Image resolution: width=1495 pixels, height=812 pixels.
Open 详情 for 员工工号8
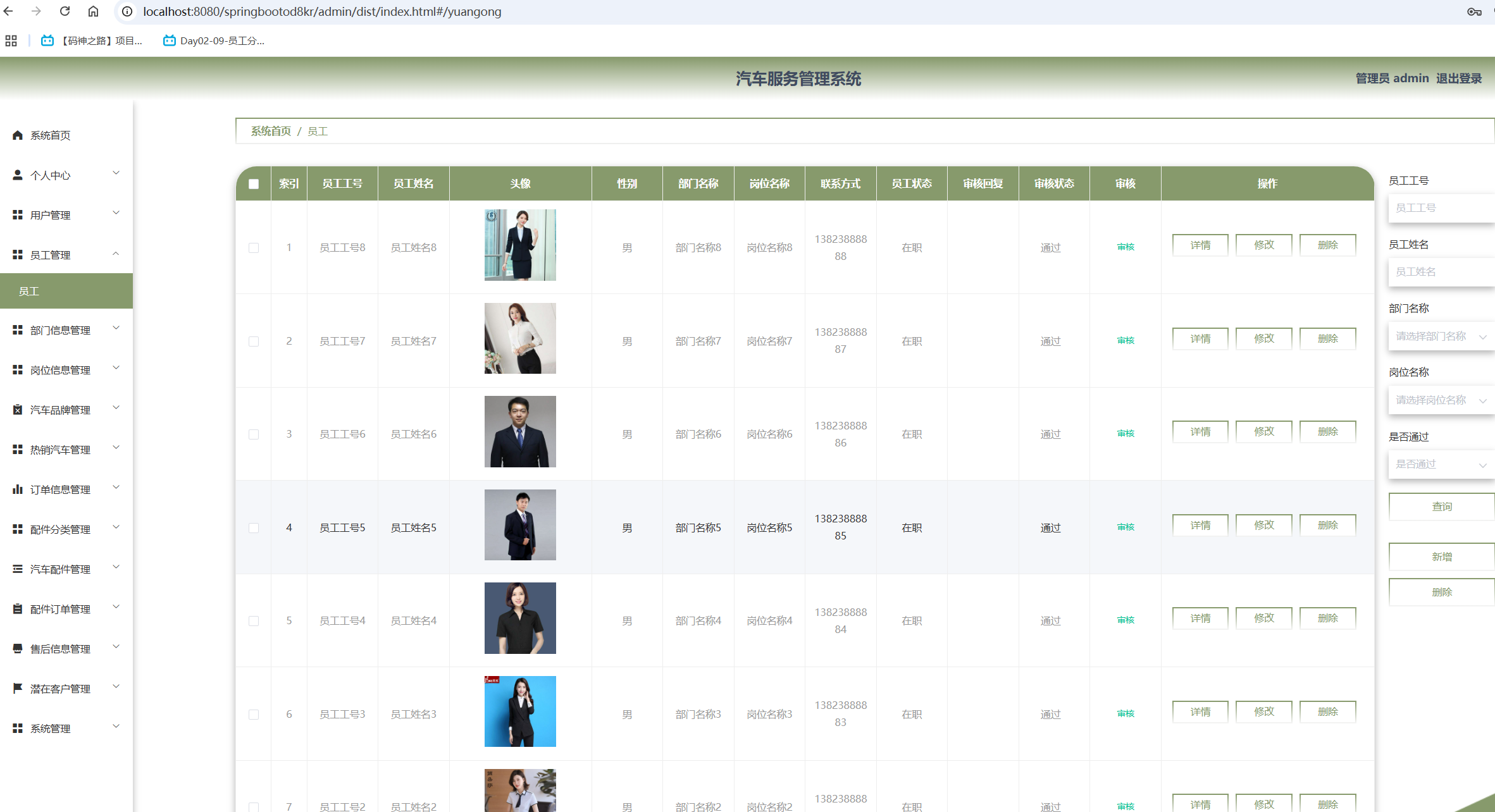point(1200,245)
